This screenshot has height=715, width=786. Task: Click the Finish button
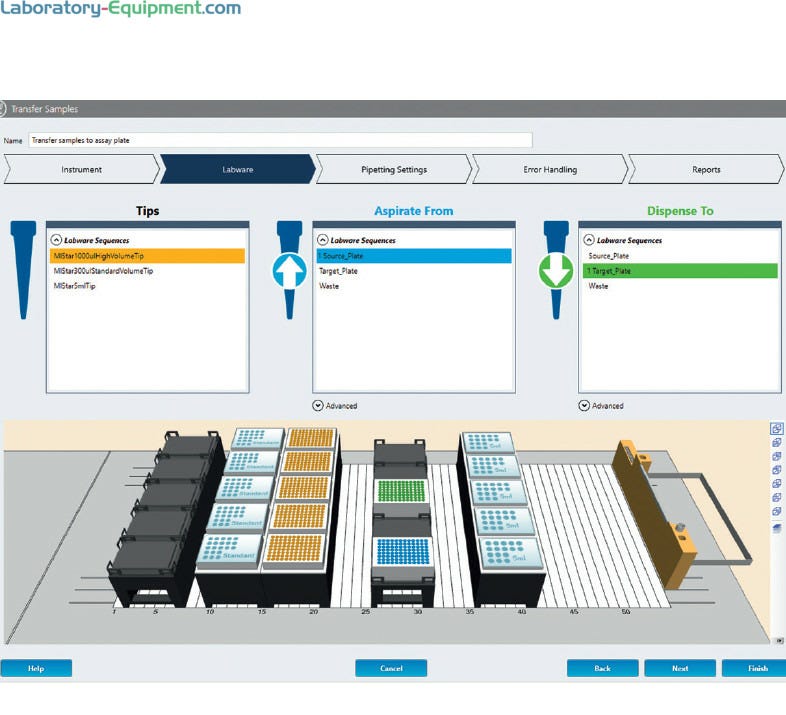757,668
